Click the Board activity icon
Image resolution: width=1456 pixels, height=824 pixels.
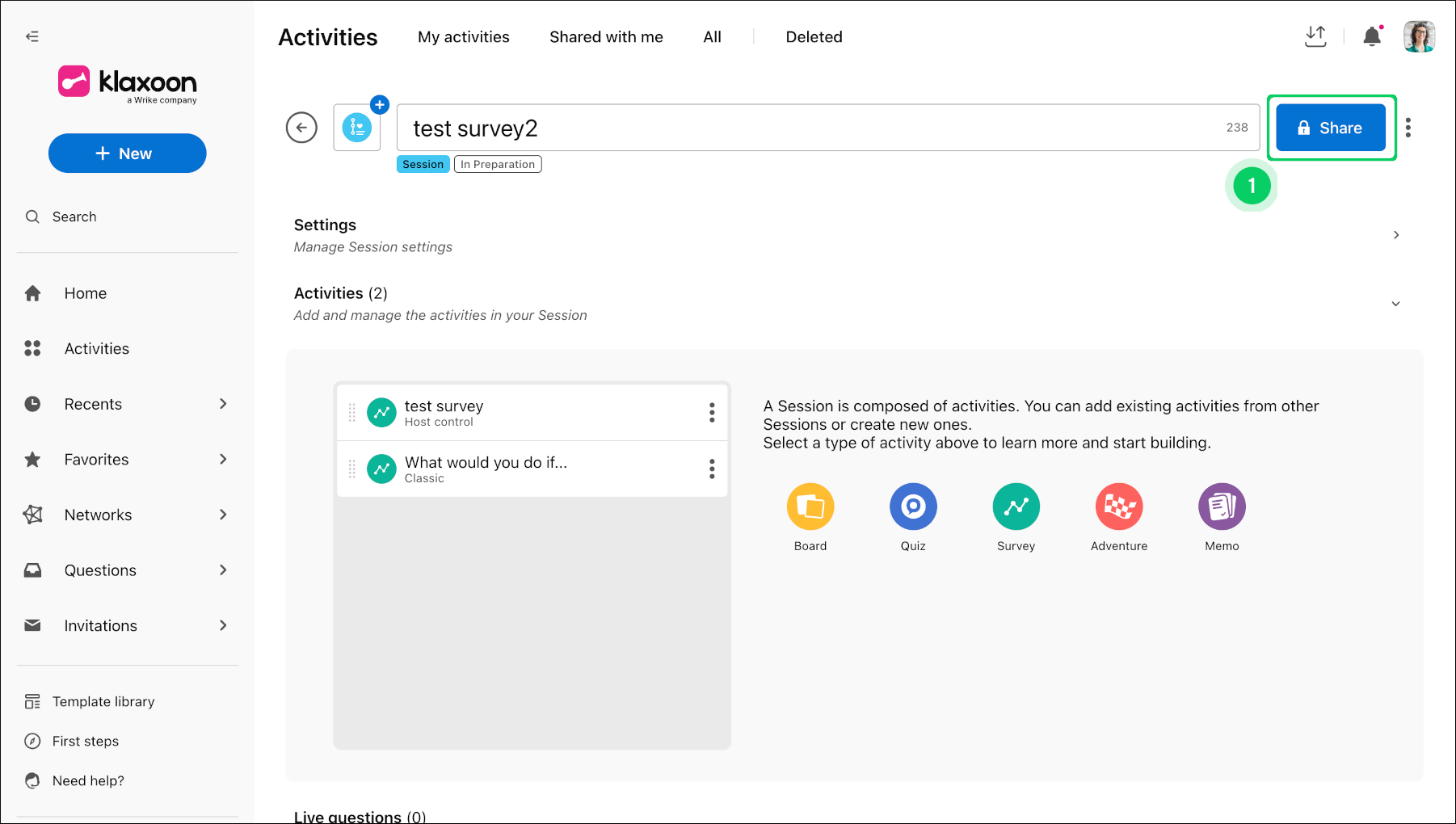point(810,507)
